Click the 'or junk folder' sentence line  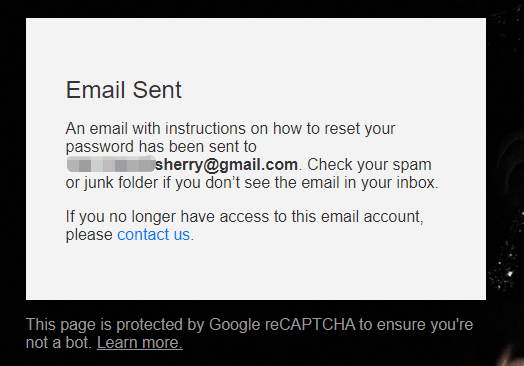252,182
